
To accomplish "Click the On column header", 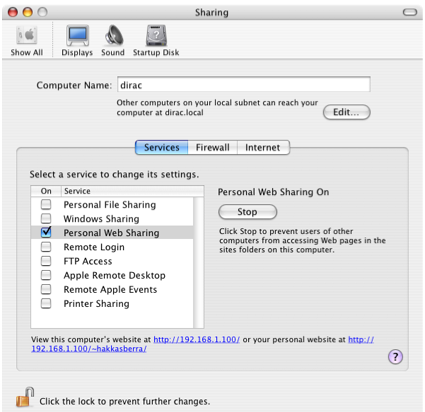I will tap(46, 191).
